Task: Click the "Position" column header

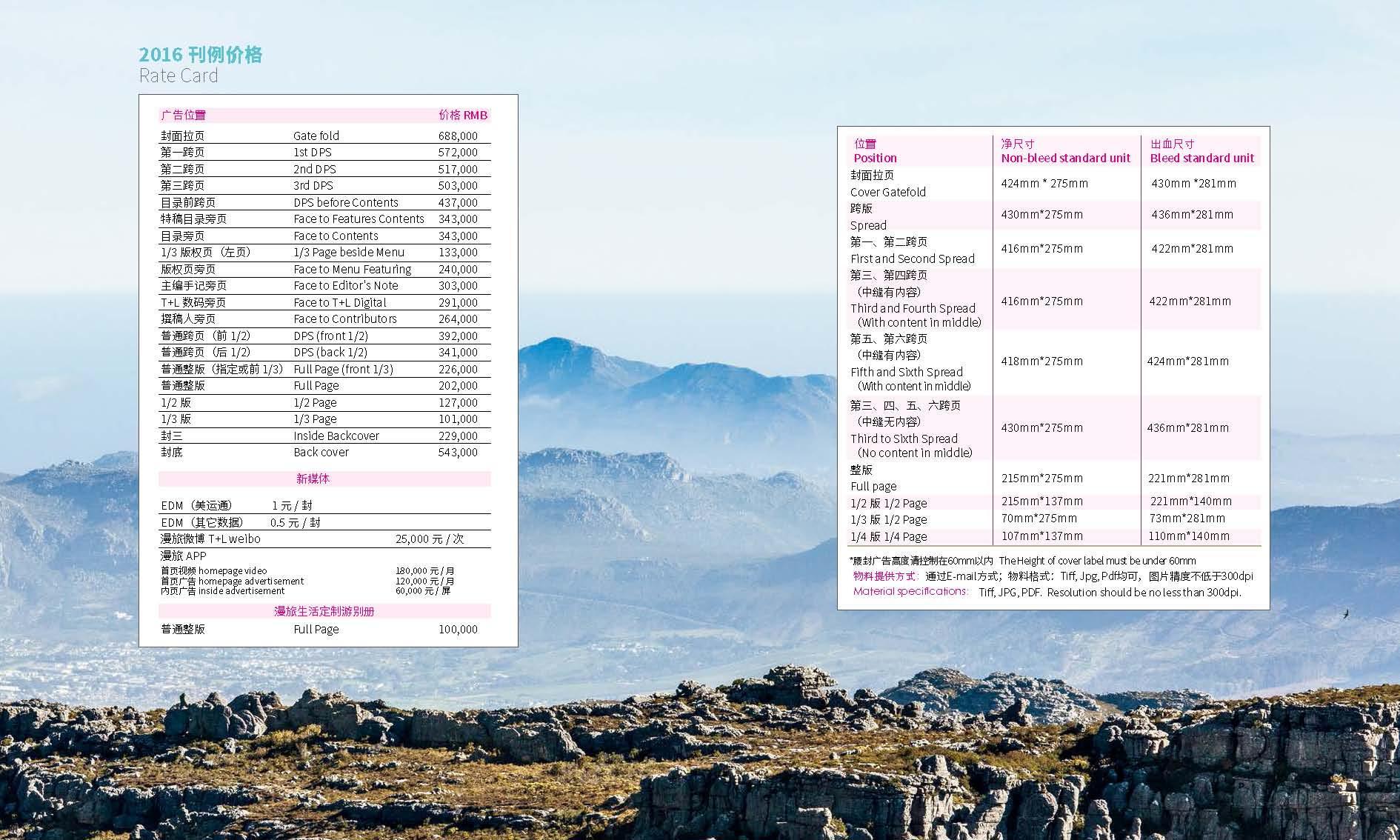Action: coord(875,158)
